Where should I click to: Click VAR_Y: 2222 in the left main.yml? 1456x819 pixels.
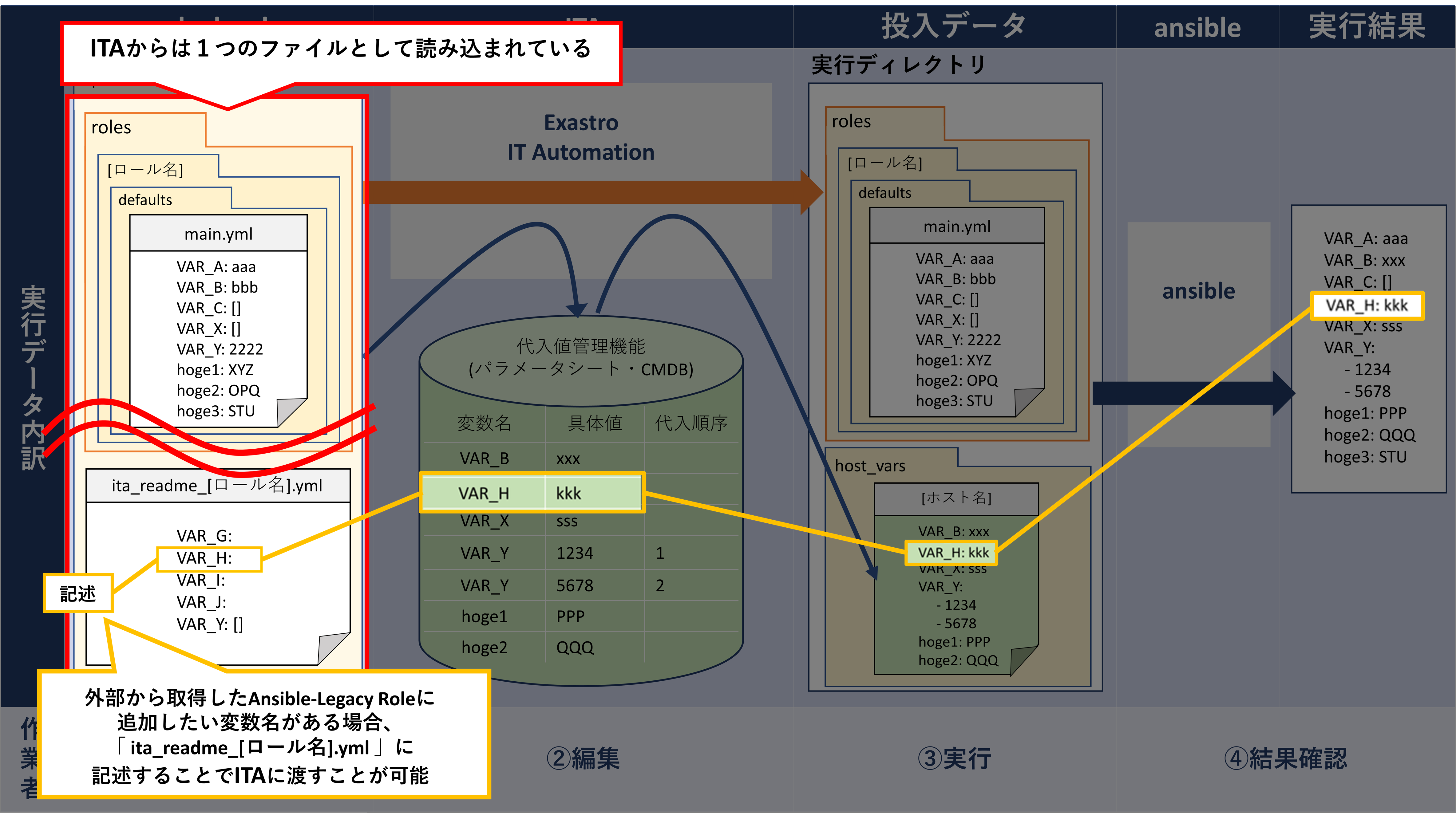pyautogui.click(x=220, y=349)
